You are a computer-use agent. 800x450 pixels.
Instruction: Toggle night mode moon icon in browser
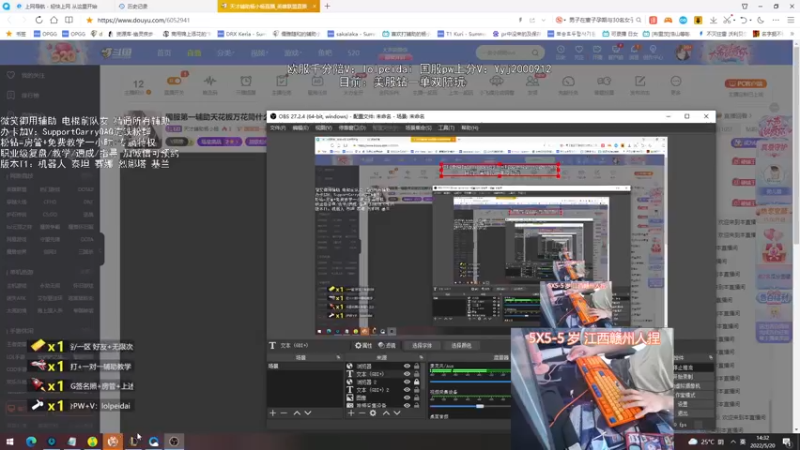click(x=761, y=20)
